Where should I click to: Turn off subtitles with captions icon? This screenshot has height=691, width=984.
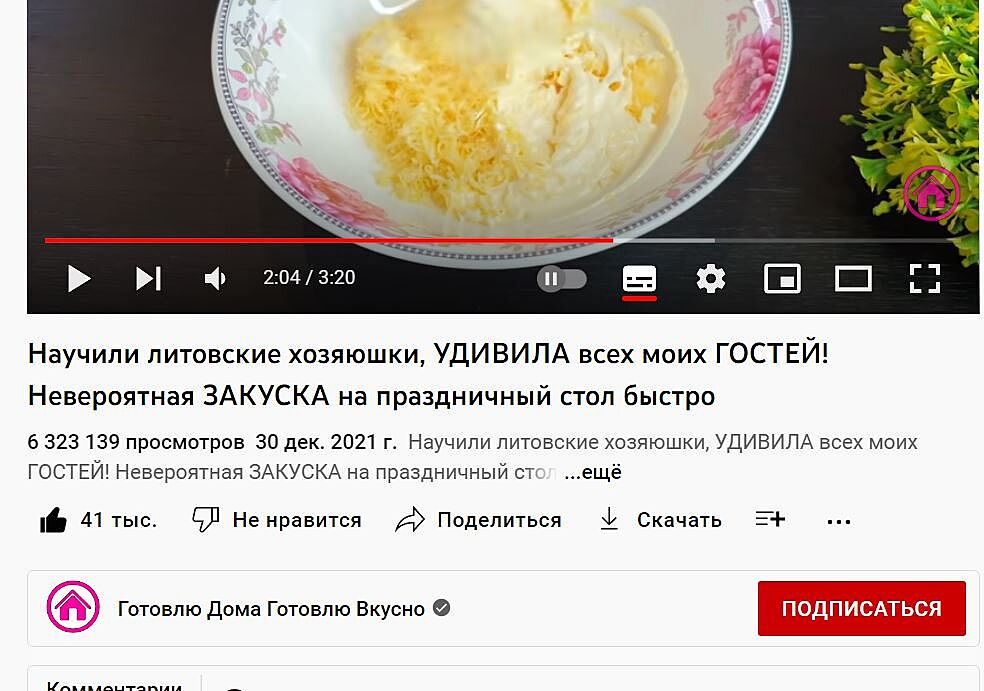639,279
